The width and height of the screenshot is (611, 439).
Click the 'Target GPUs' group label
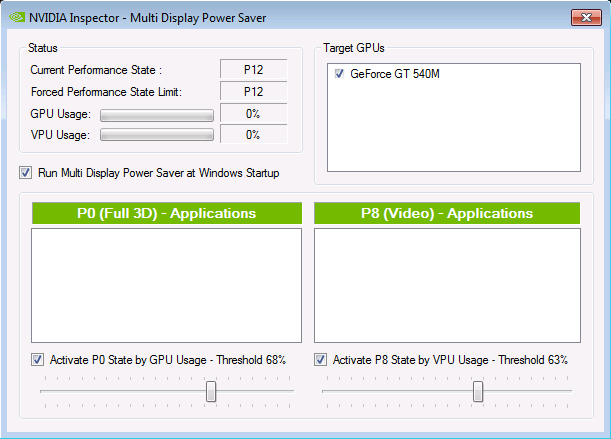coord(354,48)
